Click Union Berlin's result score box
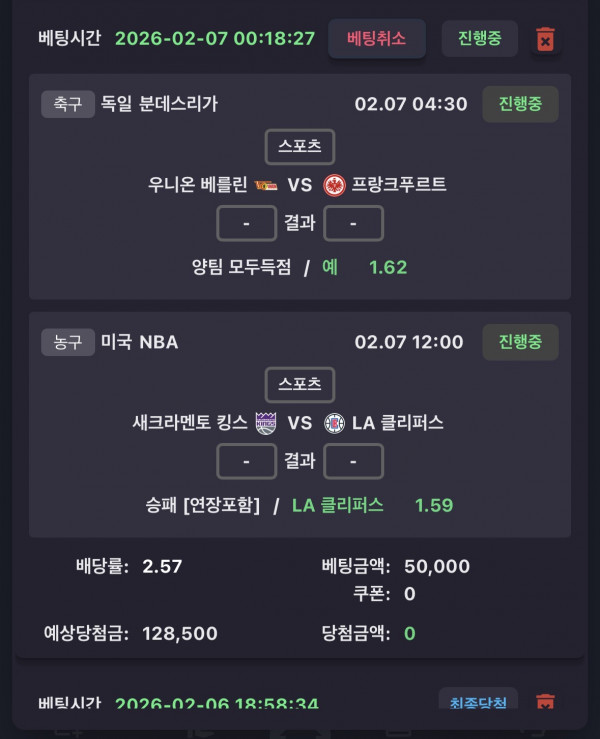This screenshot has width=600, height=739. [246, 223]
